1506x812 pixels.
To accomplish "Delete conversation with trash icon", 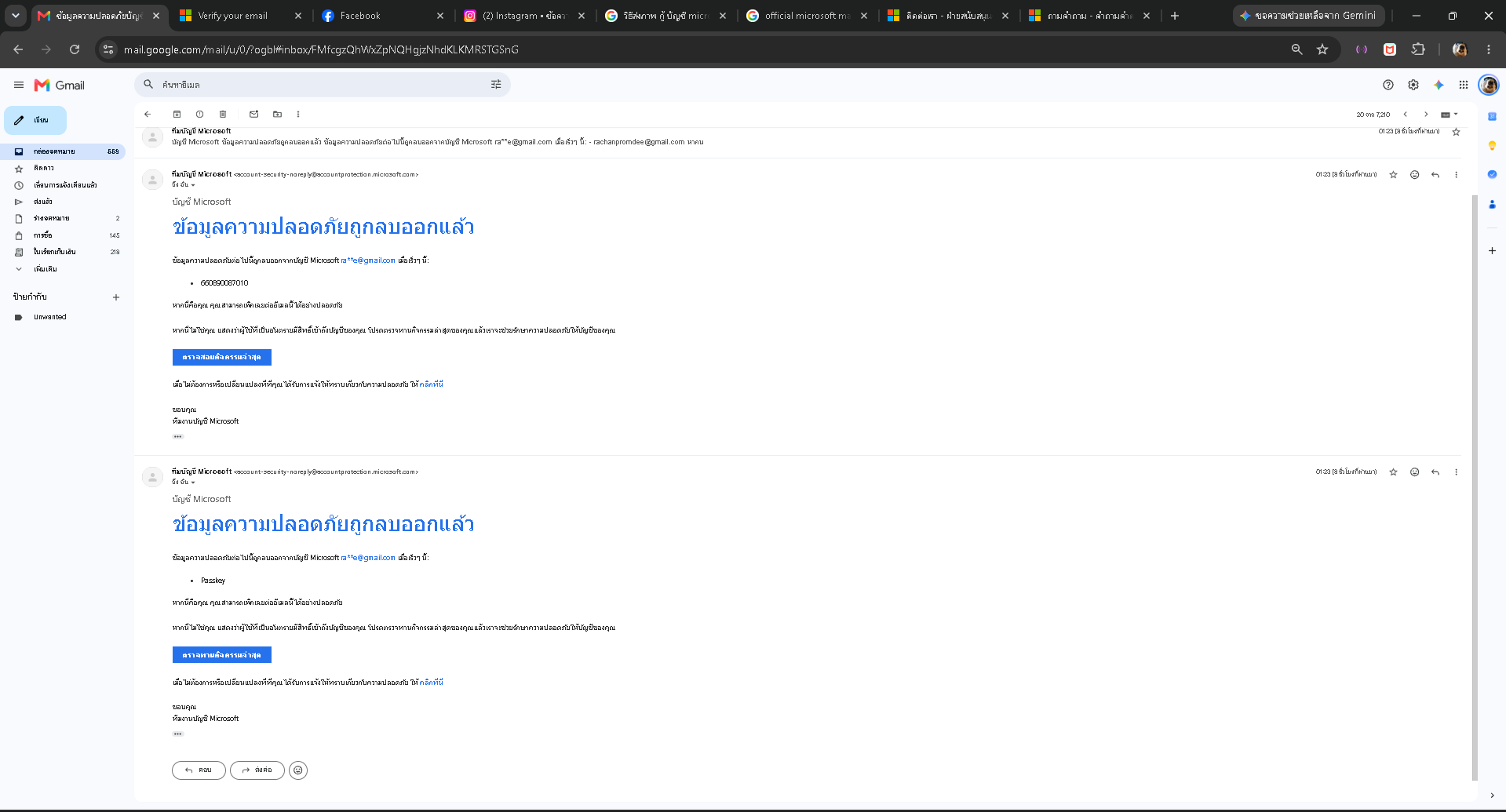I will click(223, 115).
